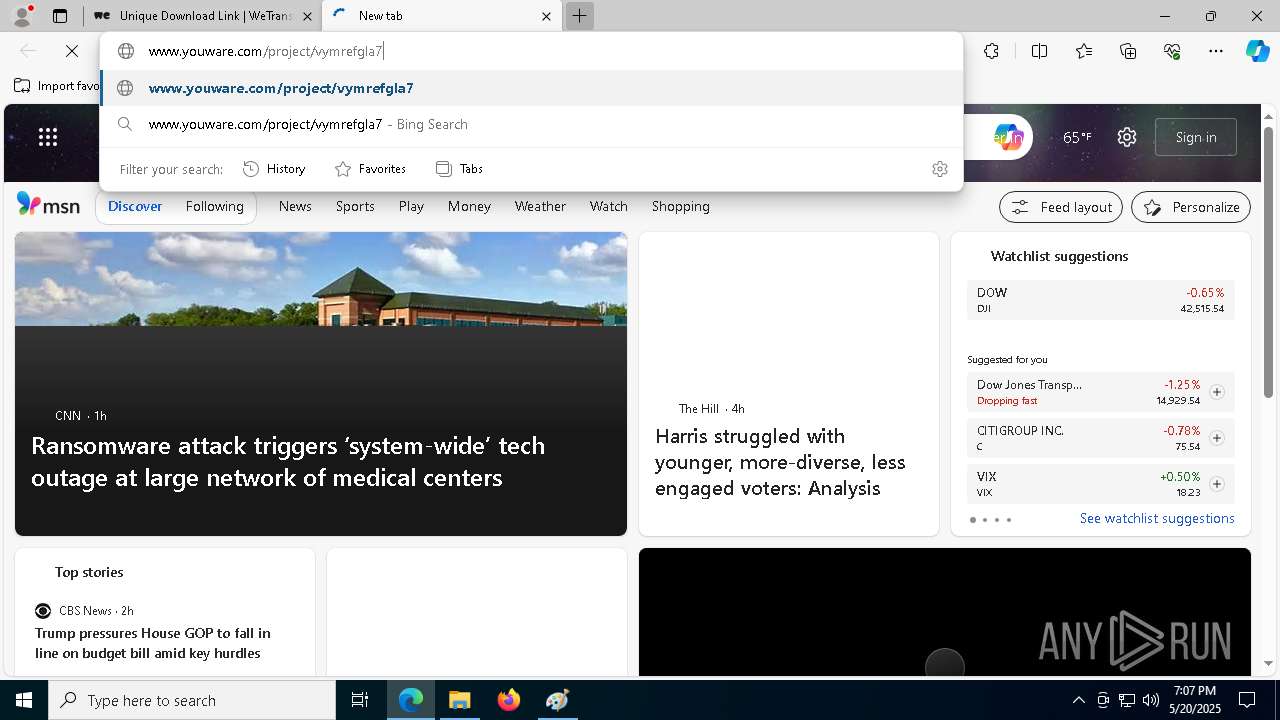
Task: Add VIX to watchlist
Action: point(1216,484)
